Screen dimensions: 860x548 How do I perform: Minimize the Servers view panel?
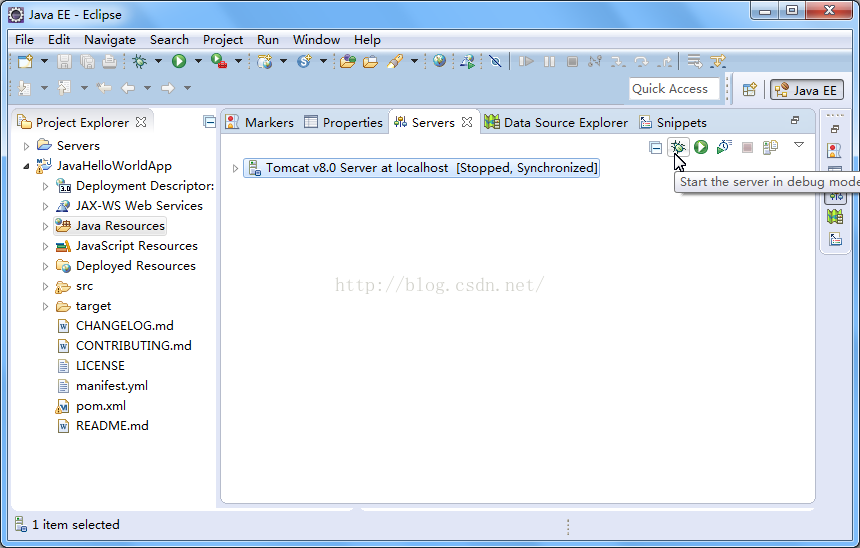coord(795,120)
